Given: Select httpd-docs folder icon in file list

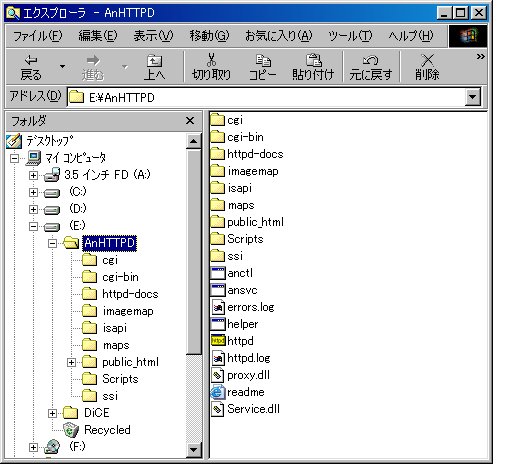Looking at the screenshot, I should [218, 153].
